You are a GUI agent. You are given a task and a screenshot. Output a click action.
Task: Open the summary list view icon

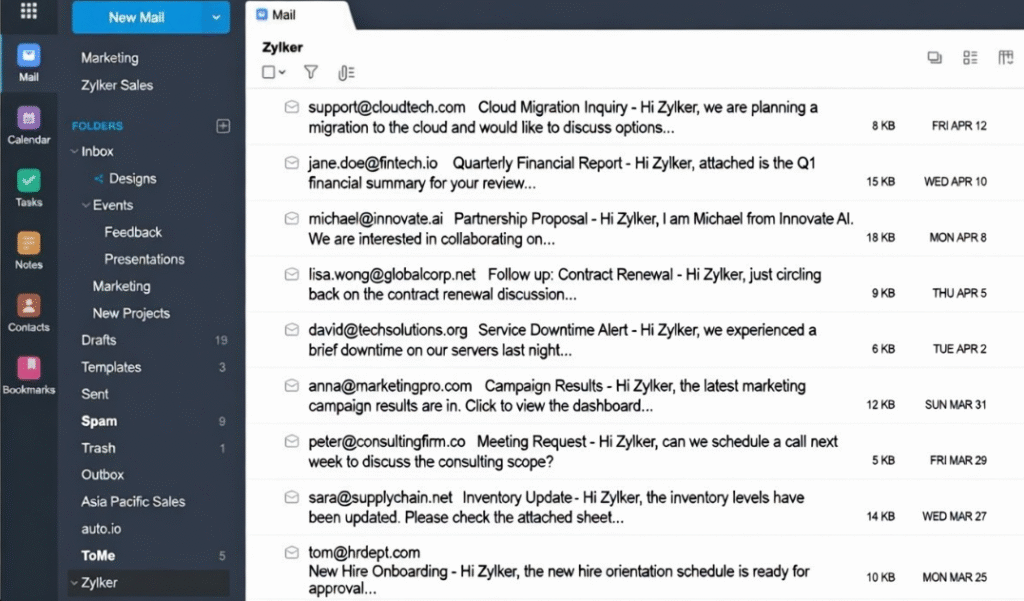(969, 58)
